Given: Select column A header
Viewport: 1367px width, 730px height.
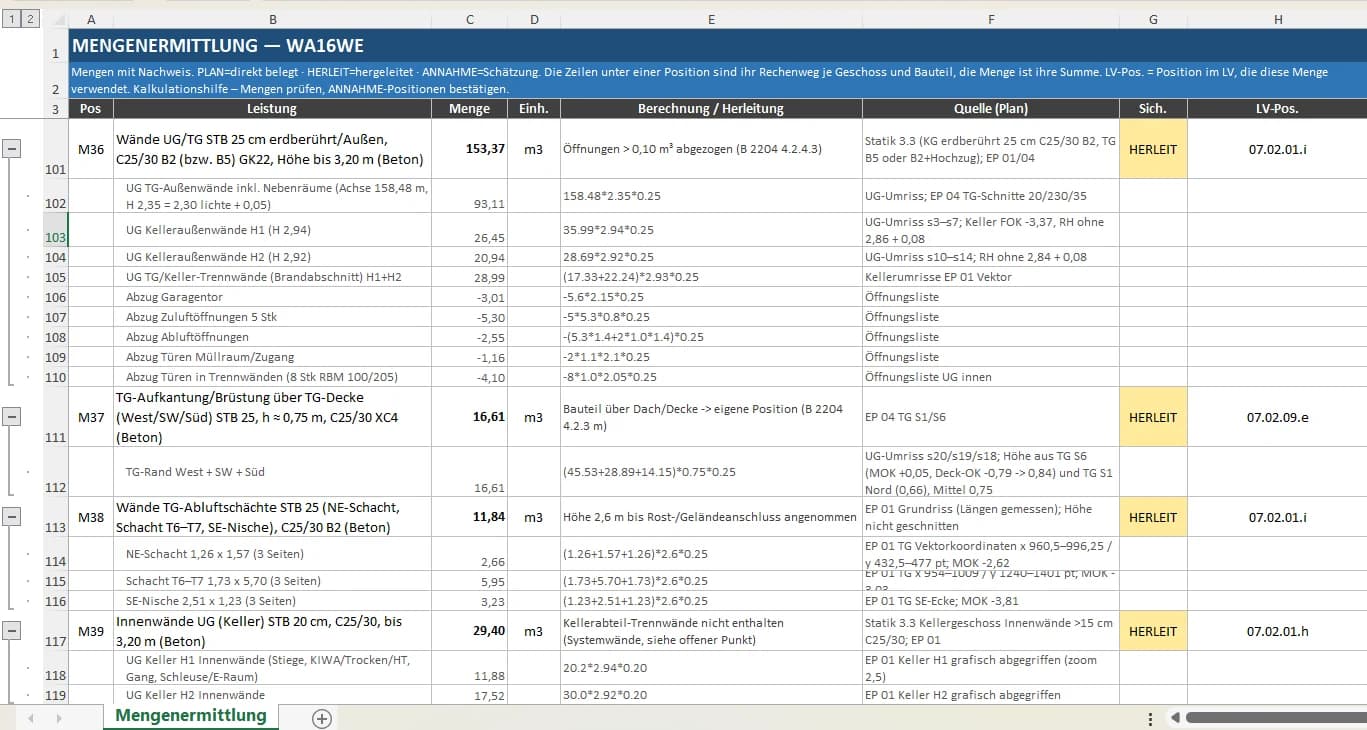Looking at the screenshot, I should pyautogui.click(x=91, y=19).
